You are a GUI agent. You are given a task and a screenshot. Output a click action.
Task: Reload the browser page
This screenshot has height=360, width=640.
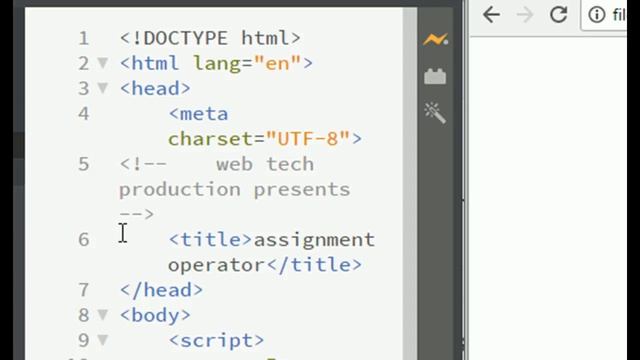pos(558,15)
